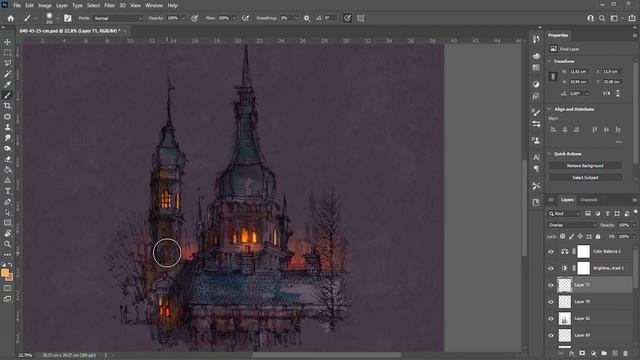Hide Layer 69
The height and width of the screenshot is (360, 640).
[551, 335]
